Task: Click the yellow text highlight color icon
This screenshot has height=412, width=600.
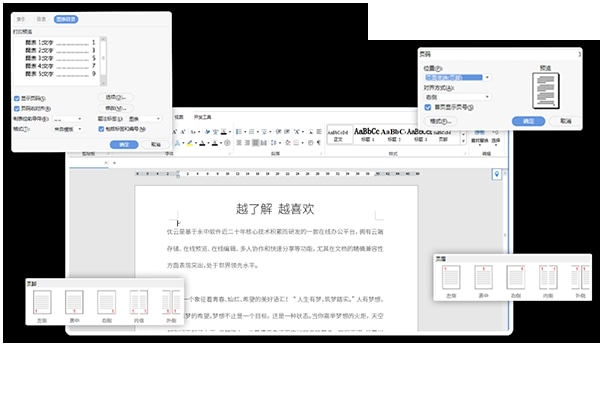Action: pyautogui.click(x=189, y=143)
